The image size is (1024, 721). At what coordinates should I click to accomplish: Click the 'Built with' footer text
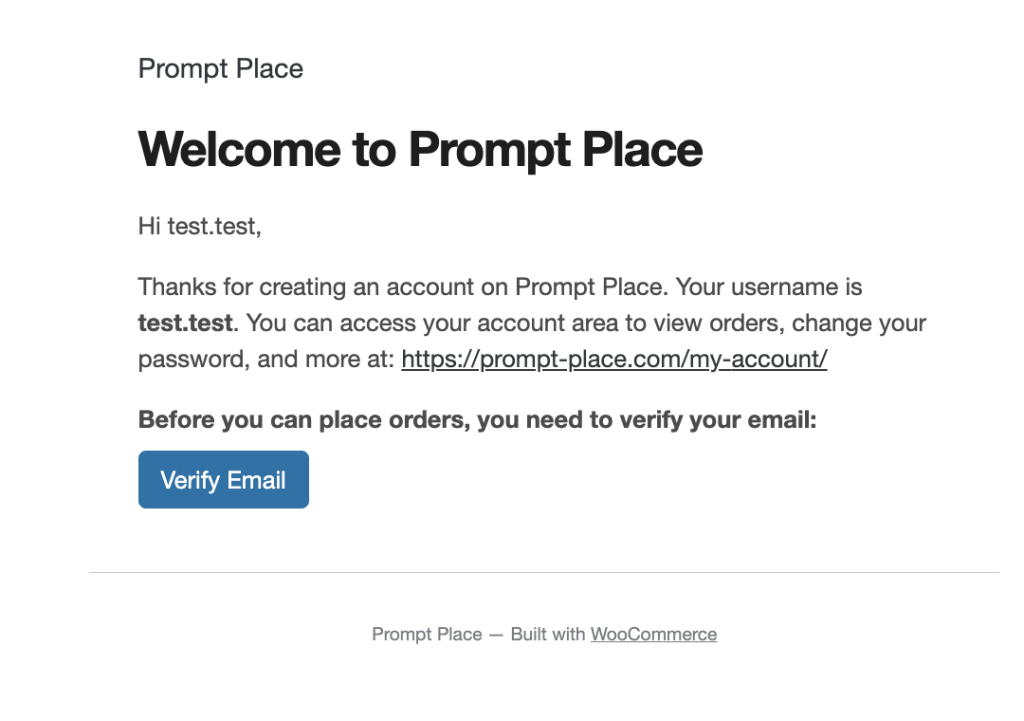547,634
